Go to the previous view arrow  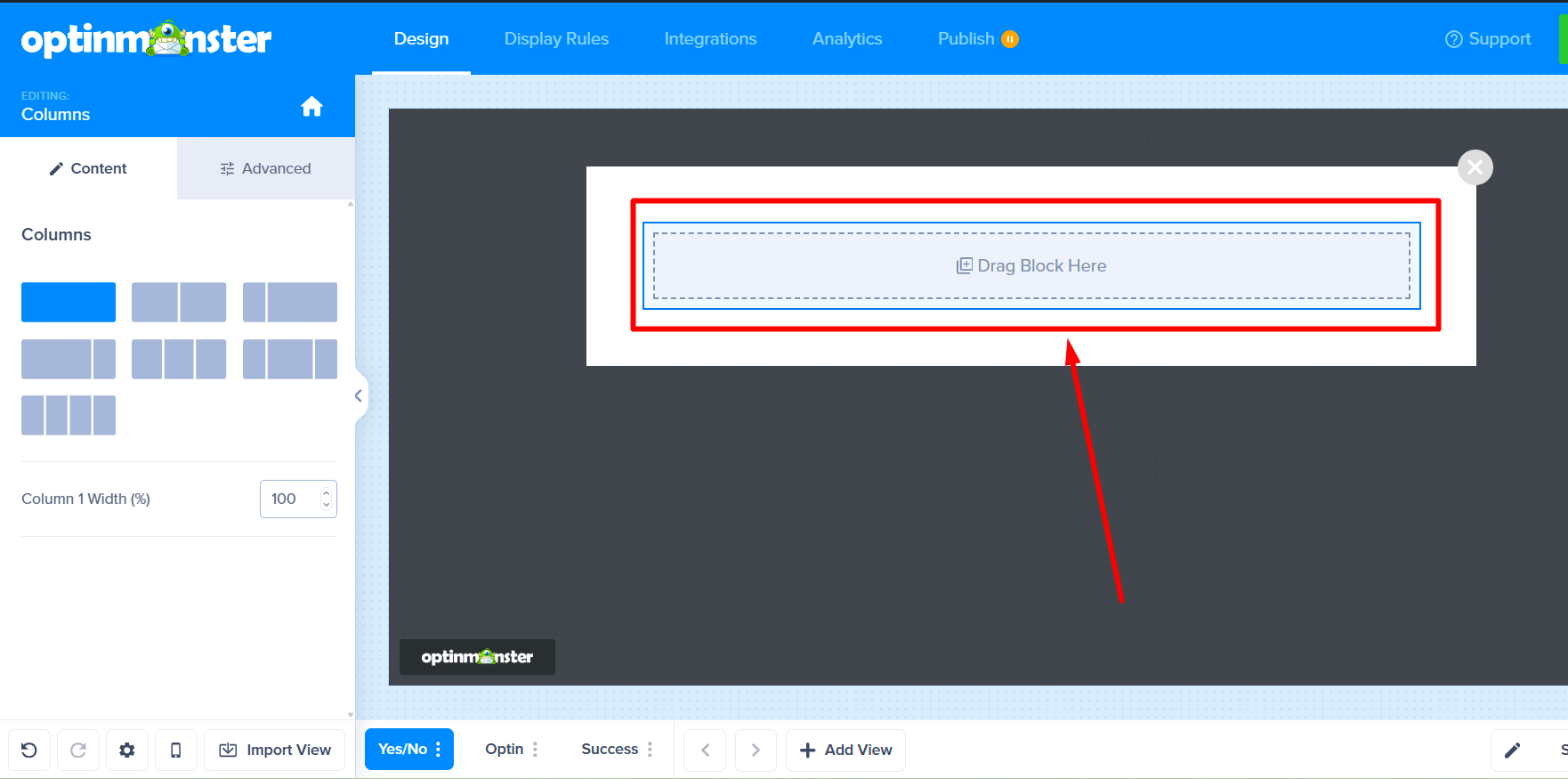pyautogui.click(x=705, y=750)
